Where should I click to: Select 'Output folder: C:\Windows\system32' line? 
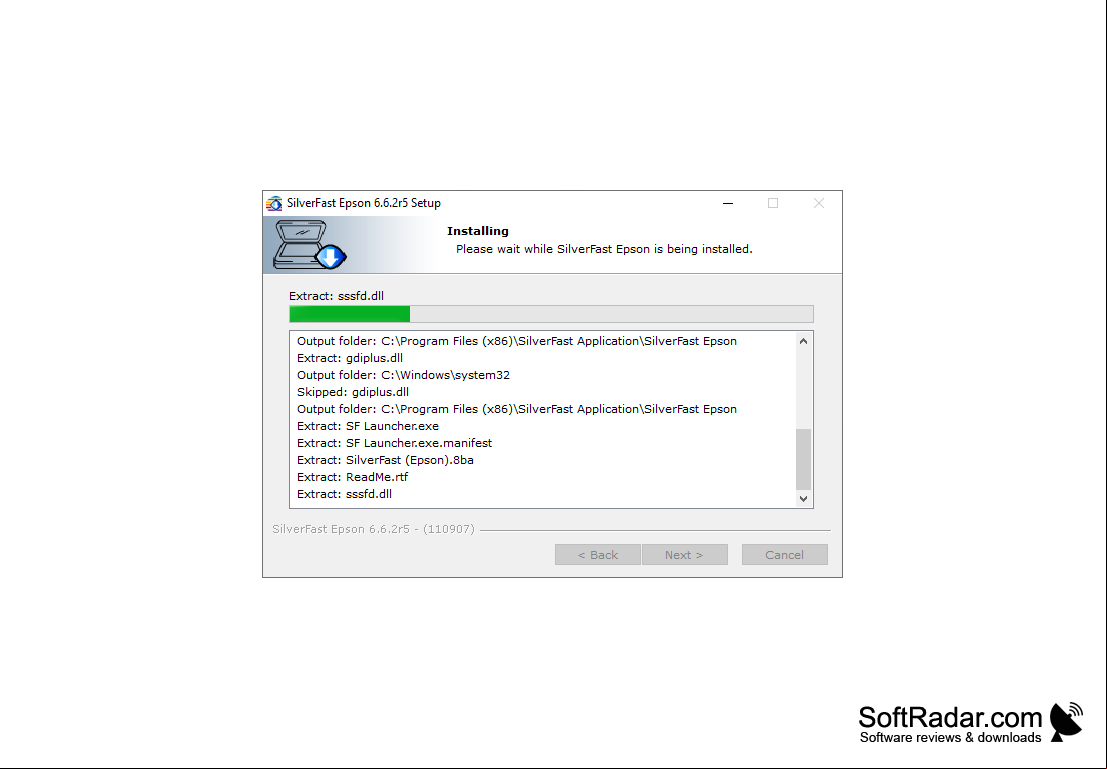pyautogui.click(x=403, y=375)
